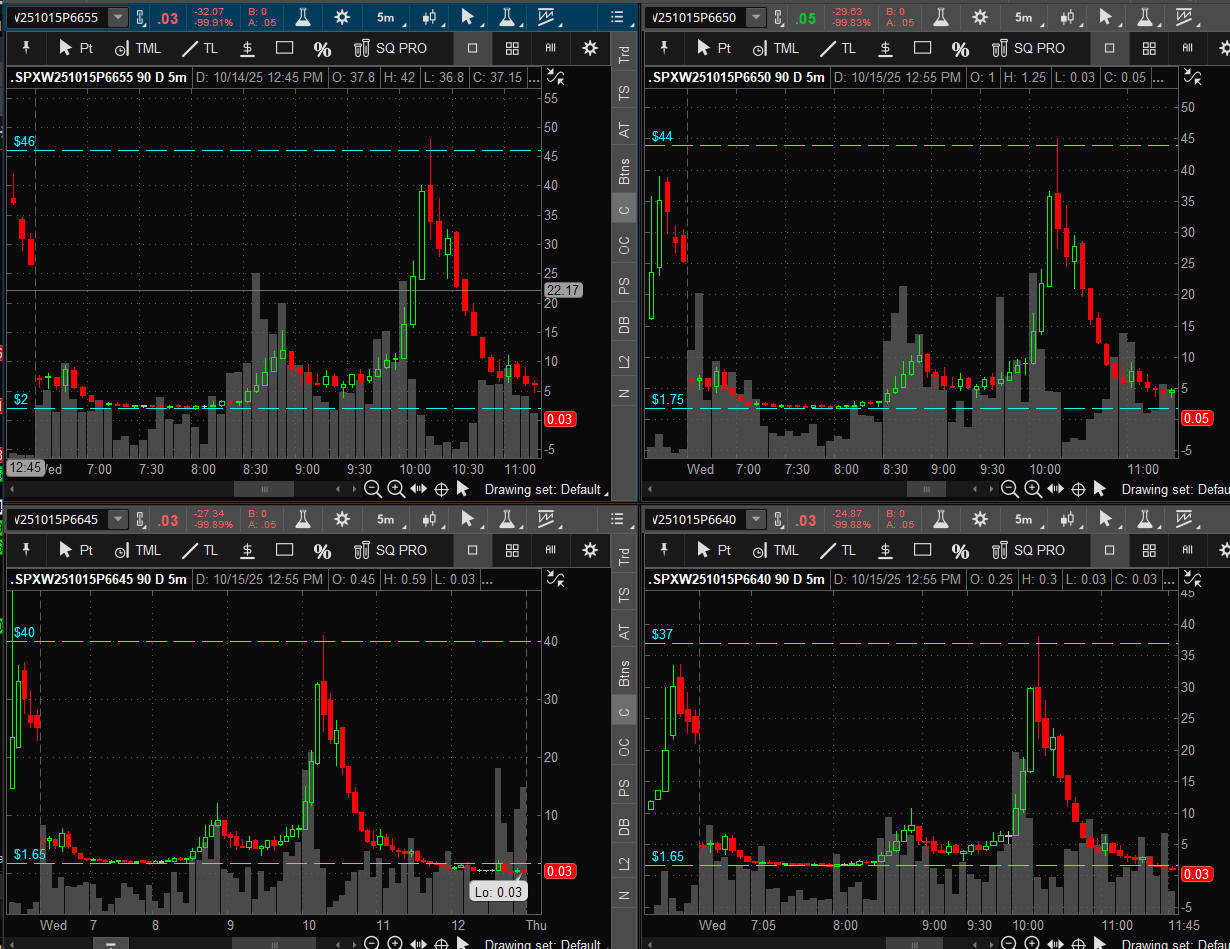Screen dimensions: 1230x949
Task: Click the price level $ tool on P6655 chart
Action: tap(247, 48)
